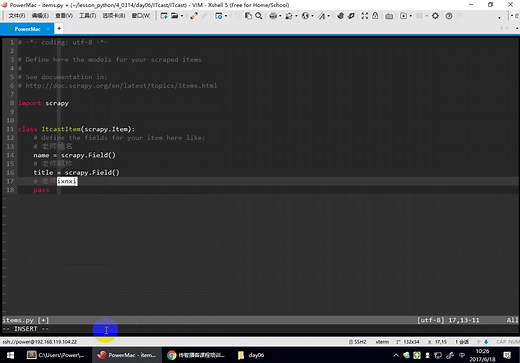Click the new file transfer icon

coord(403,16)
